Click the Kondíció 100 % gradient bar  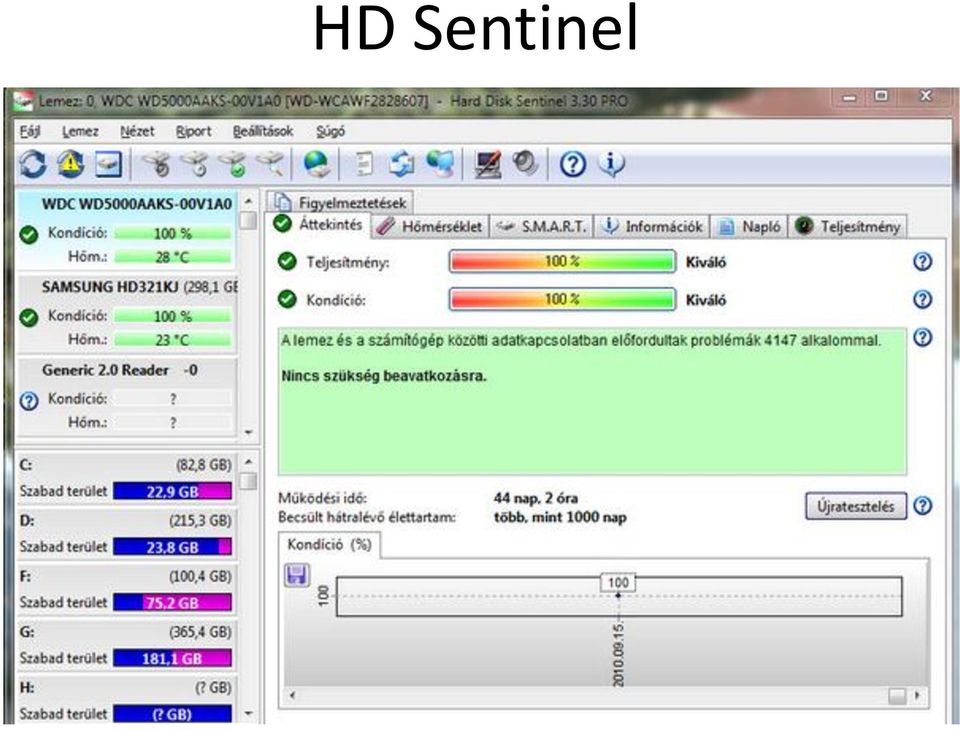click(562, 299)
